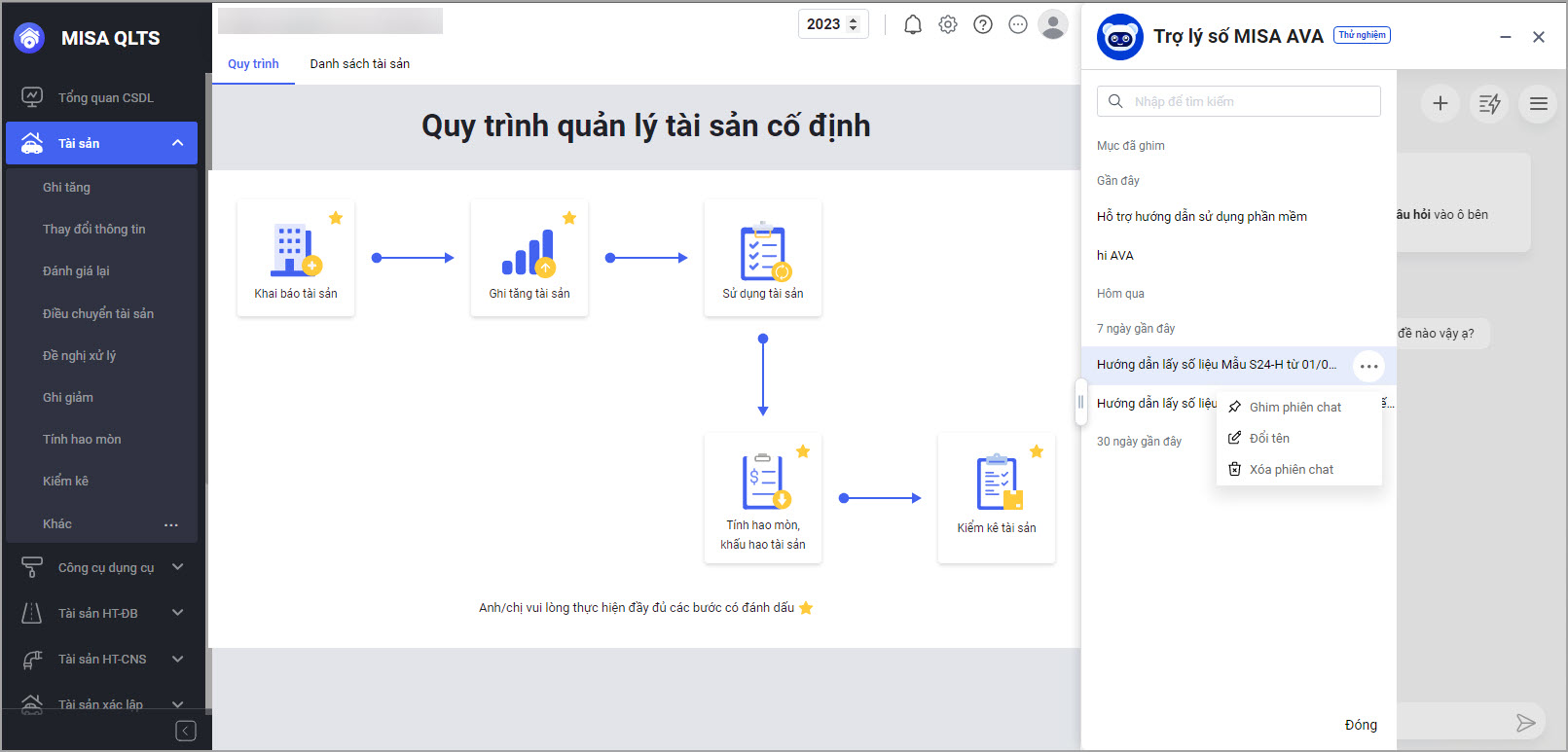
Task: Click the three-dot options for S24-H chat
Action: coord(1369,366)
